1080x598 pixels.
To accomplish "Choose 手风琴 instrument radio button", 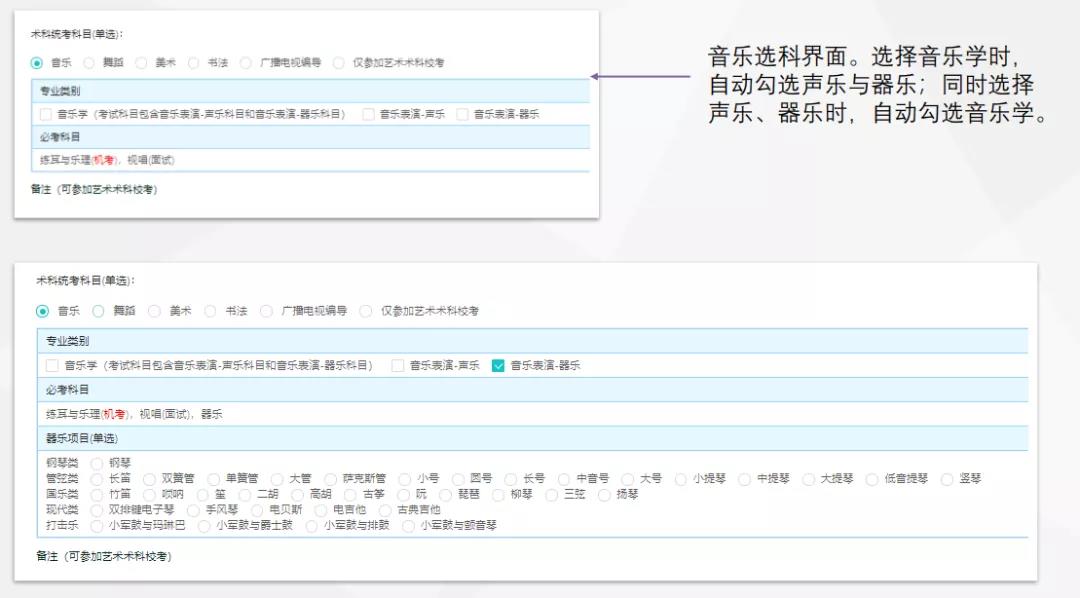I will (193, 510).
